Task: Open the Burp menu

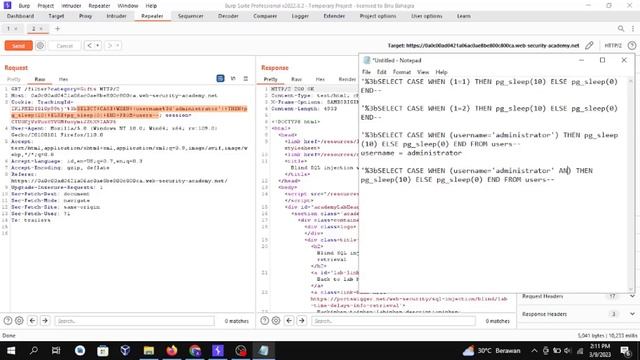Action: coord(24,6)
